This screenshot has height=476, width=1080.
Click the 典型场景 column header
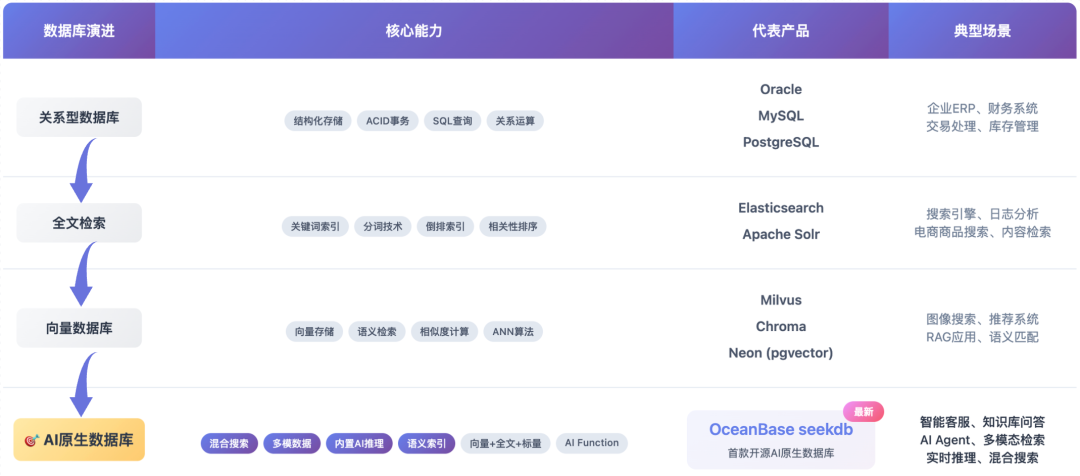982,31
